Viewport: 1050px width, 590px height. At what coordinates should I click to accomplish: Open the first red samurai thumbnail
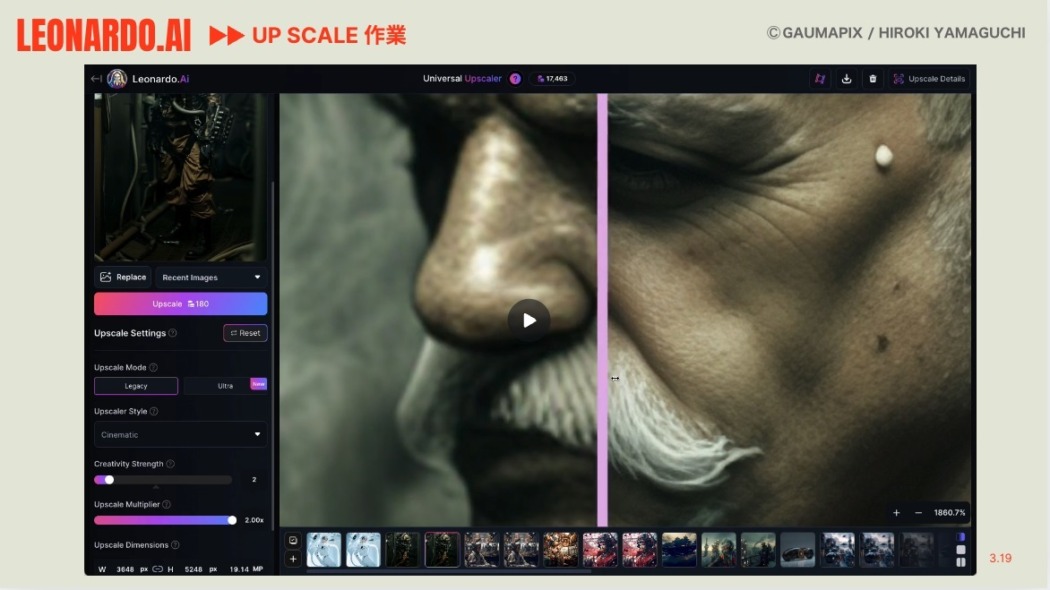[x=600, y=550]
